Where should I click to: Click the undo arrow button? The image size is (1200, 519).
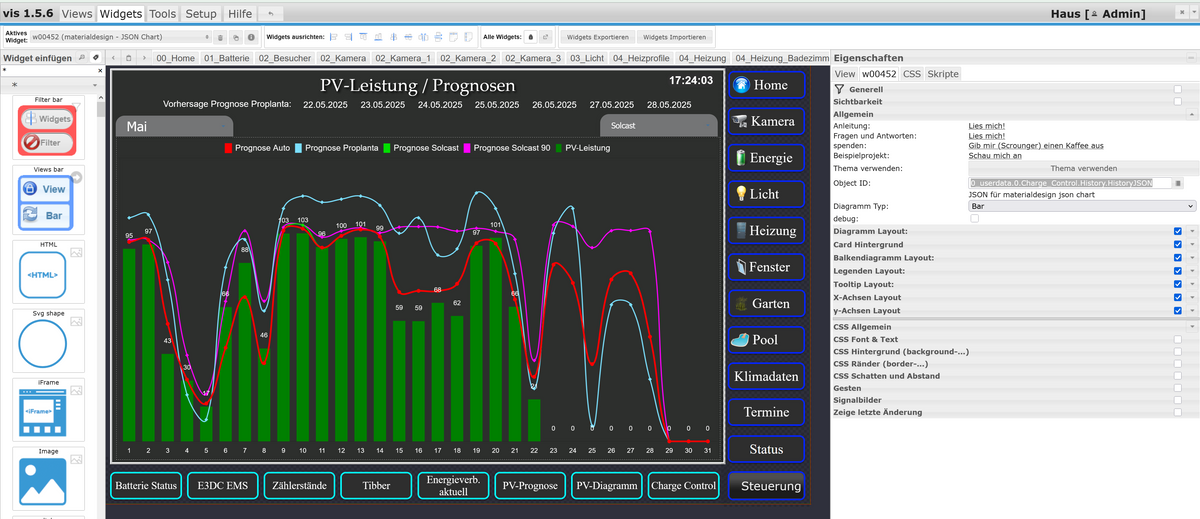click(273, 14)
